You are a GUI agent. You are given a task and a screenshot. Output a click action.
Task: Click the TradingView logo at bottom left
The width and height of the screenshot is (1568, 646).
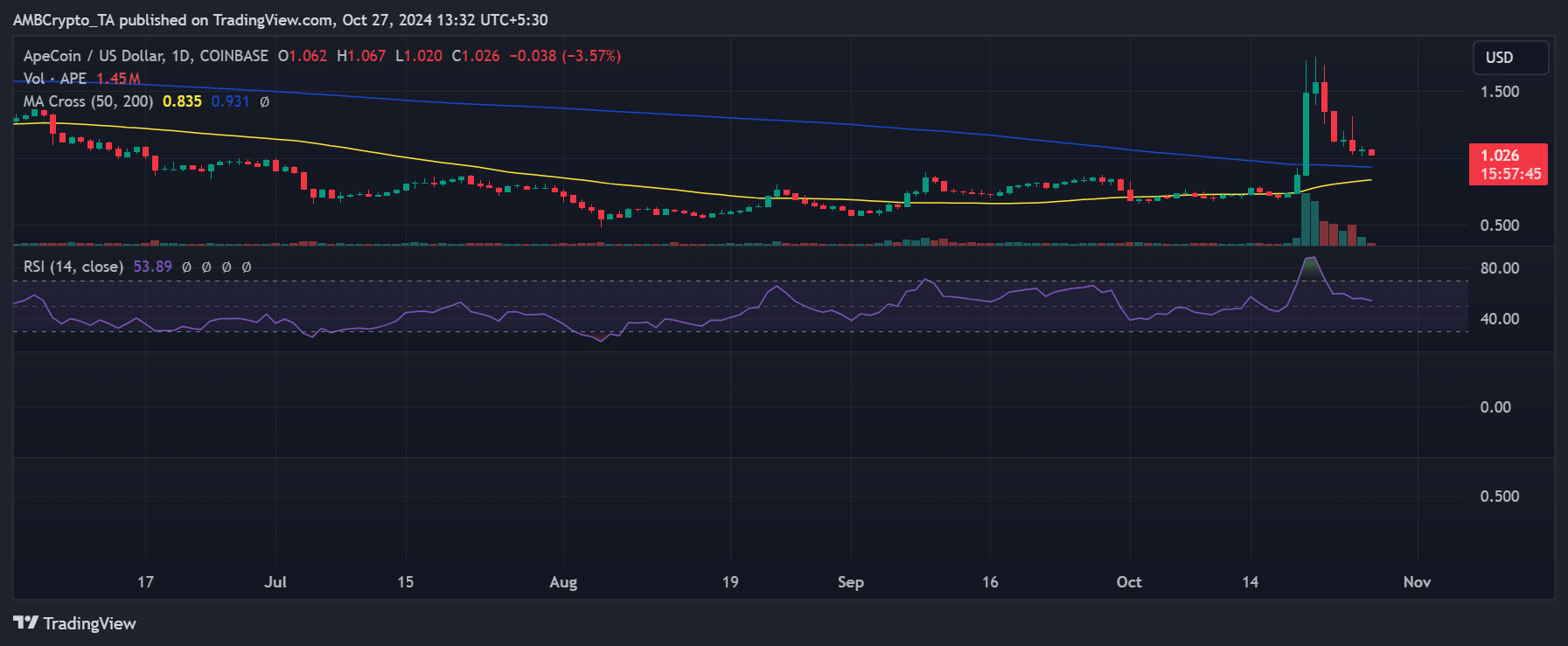74,623
